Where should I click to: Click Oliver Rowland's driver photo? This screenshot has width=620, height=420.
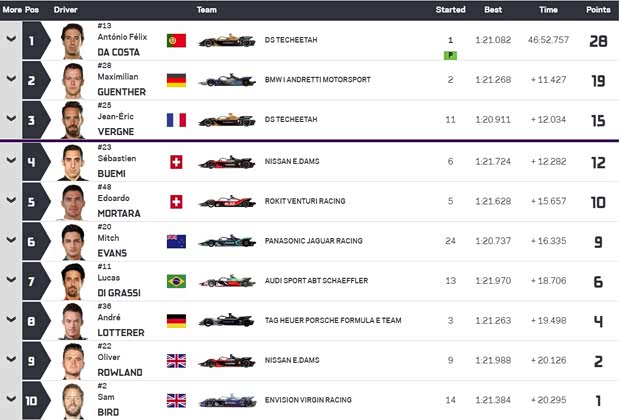pos(73,360)
